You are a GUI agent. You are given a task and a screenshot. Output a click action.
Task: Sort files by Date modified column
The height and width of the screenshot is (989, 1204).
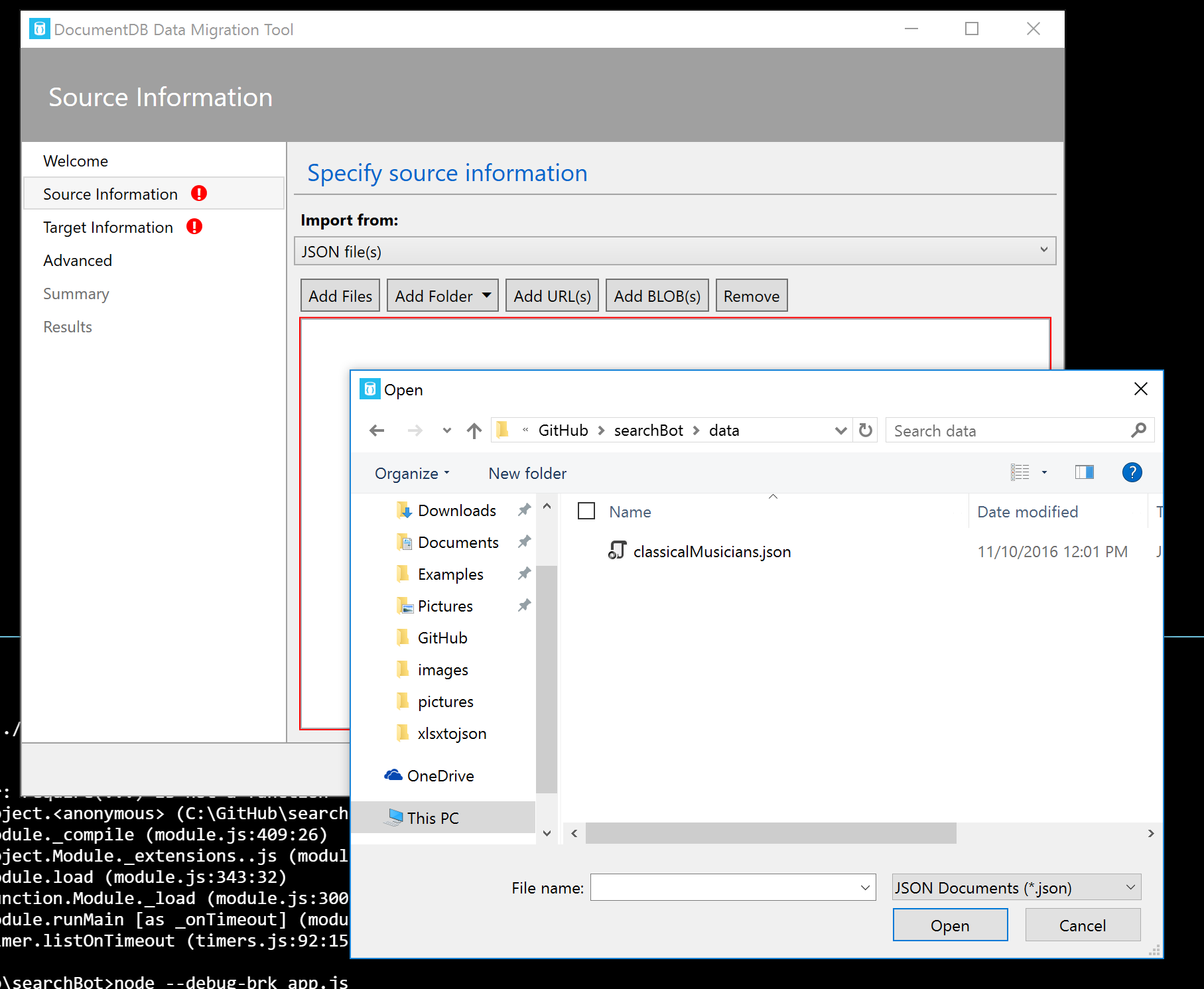[x=1028, y=511]
